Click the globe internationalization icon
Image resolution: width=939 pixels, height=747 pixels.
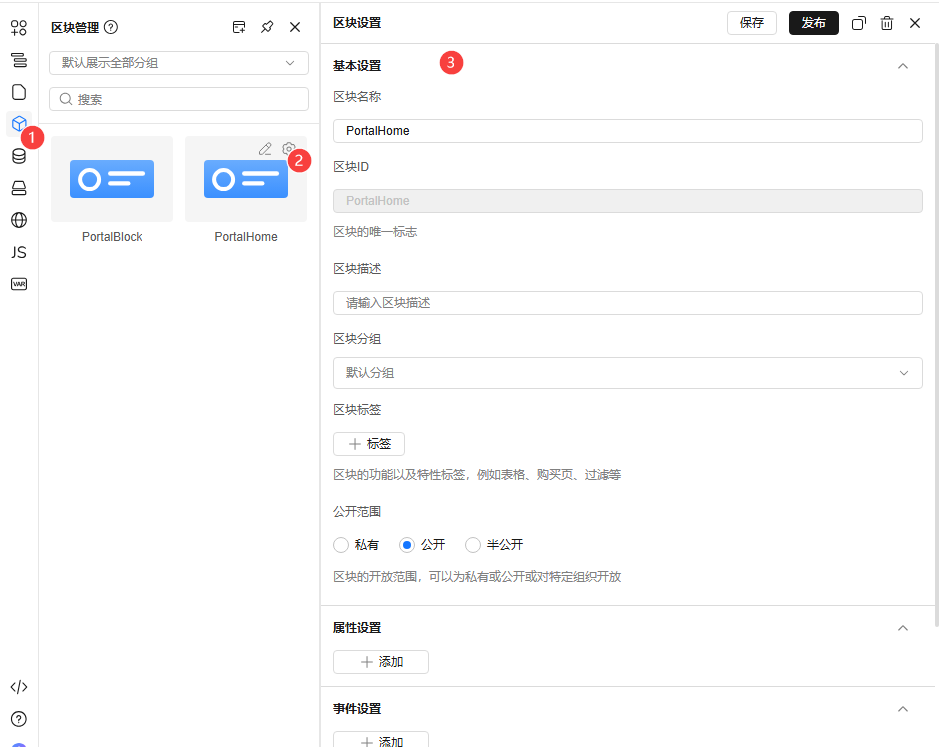(x=18, y=220)
